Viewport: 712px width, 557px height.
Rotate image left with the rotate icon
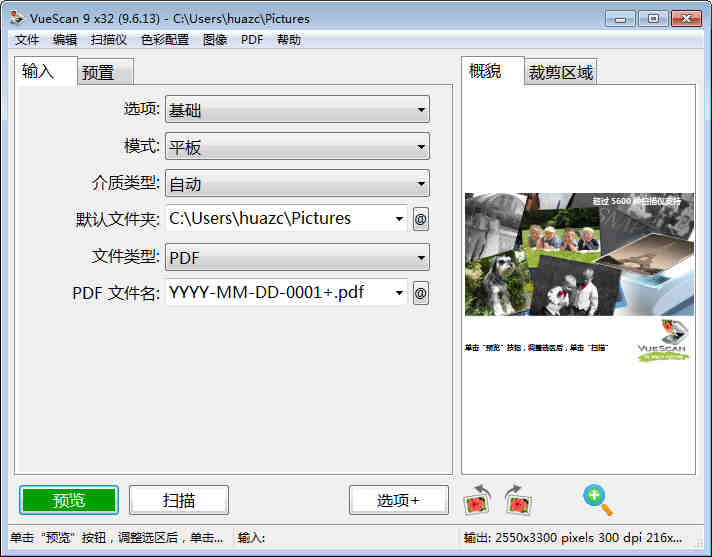tap(477, 500)
